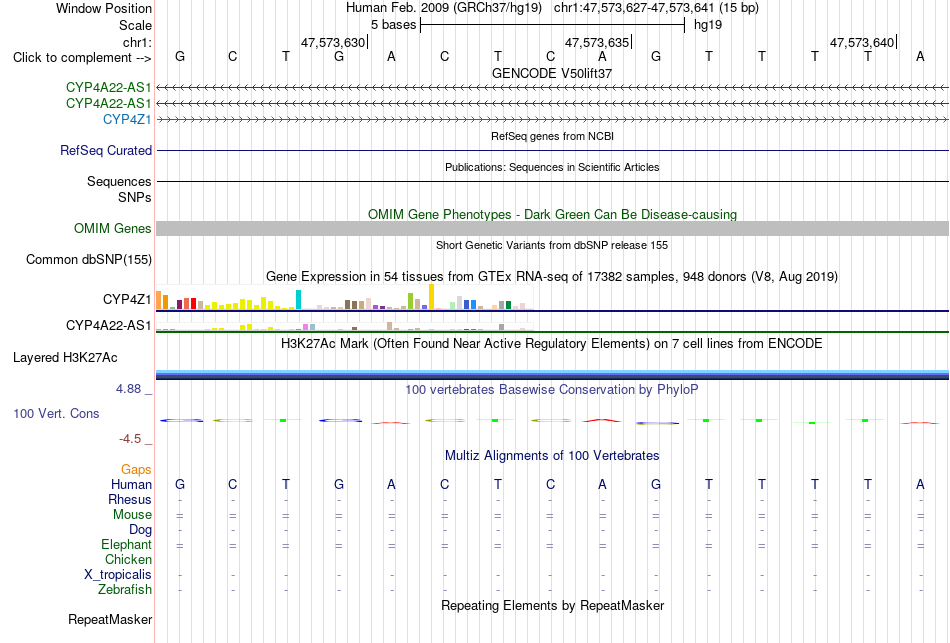Click the -4.5 lower conservation scale value
950x643 pixels.
[x=130, y=438]
